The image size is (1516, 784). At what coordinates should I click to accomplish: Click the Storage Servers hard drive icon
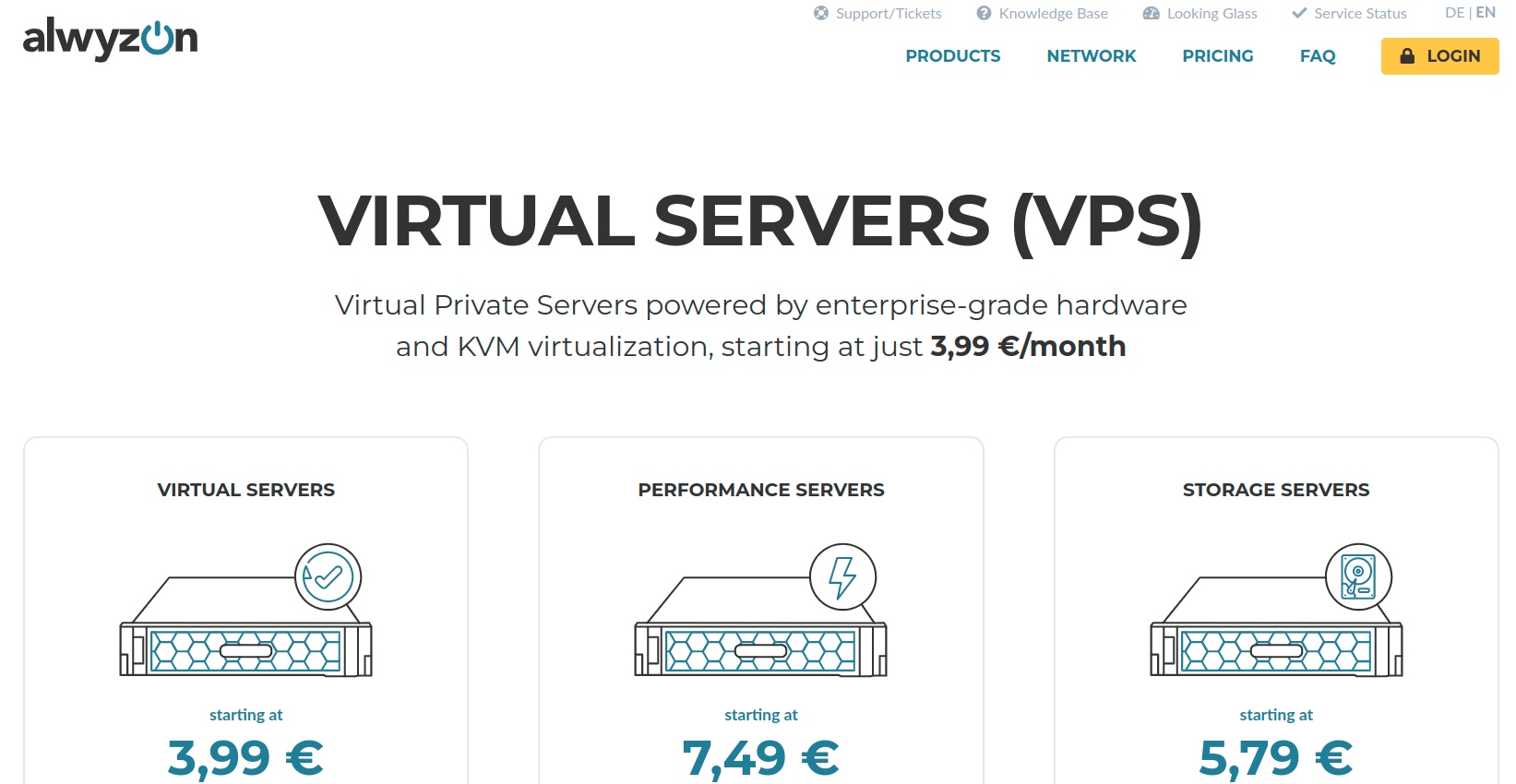click(x=1358, y=577)
